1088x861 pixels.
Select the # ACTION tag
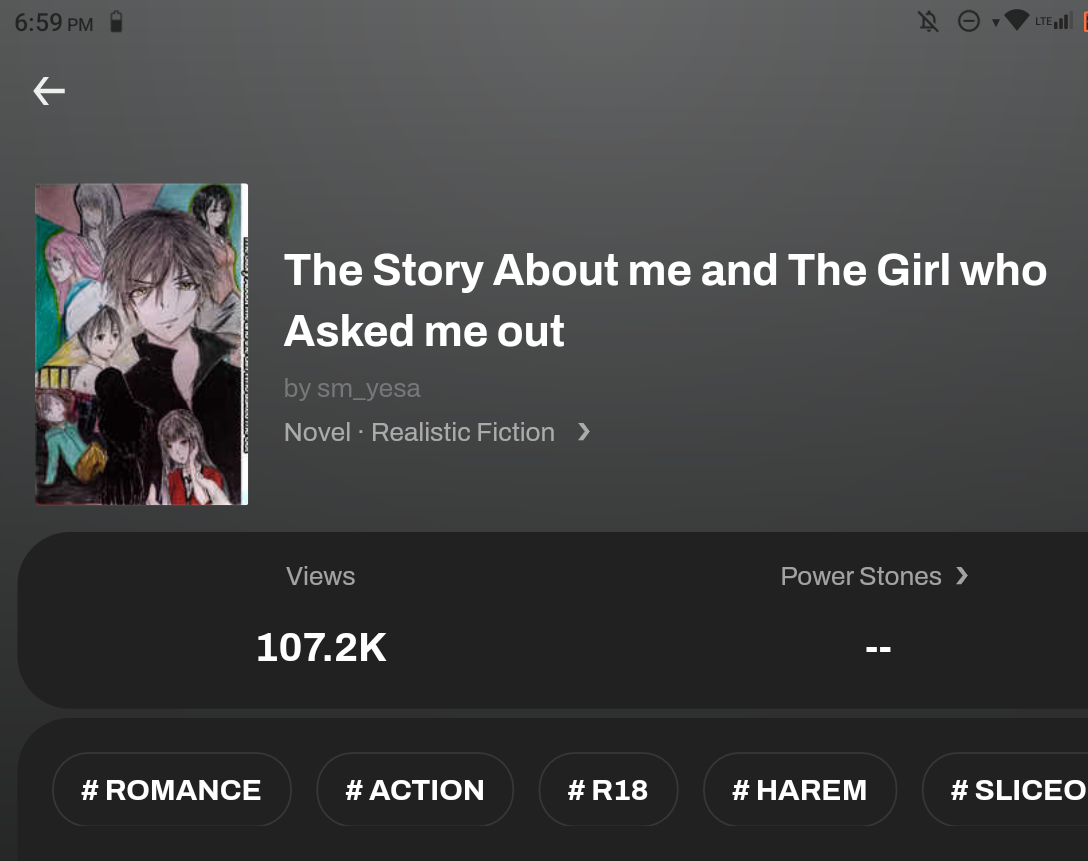415,790
